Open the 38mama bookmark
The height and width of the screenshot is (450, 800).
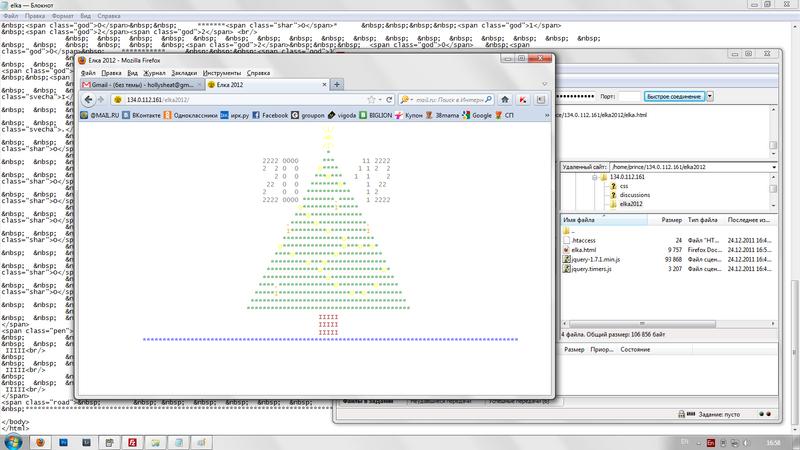(x=442, y=115)
